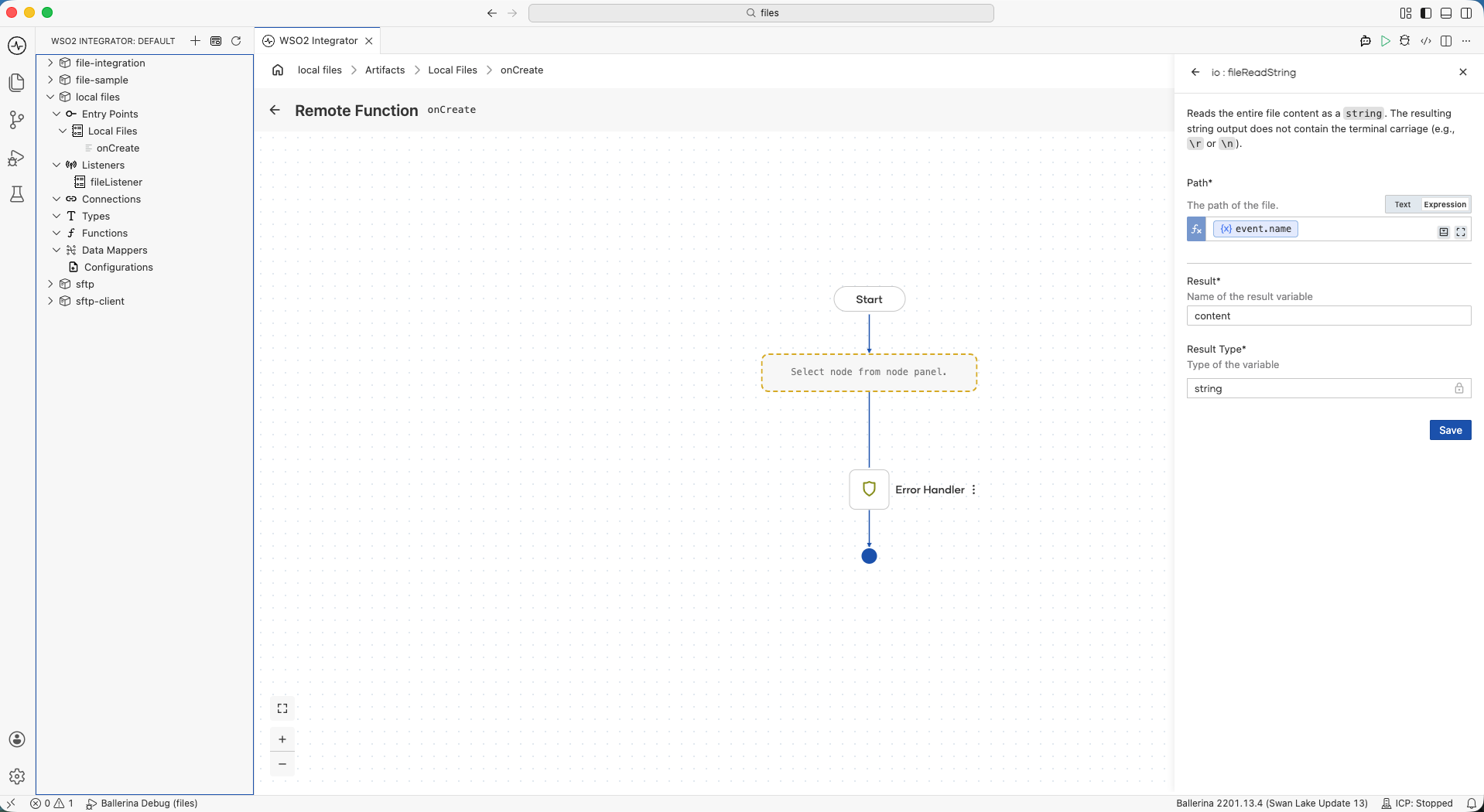1484x812 pixels.
Task: Collapse the local files project
Action: pos(50,97)
